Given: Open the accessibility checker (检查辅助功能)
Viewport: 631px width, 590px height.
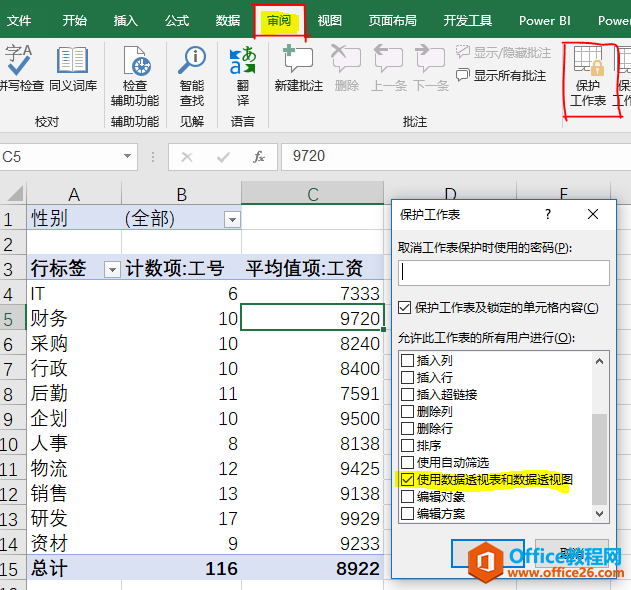Looking at the screenshot, I should pos(135,76).
